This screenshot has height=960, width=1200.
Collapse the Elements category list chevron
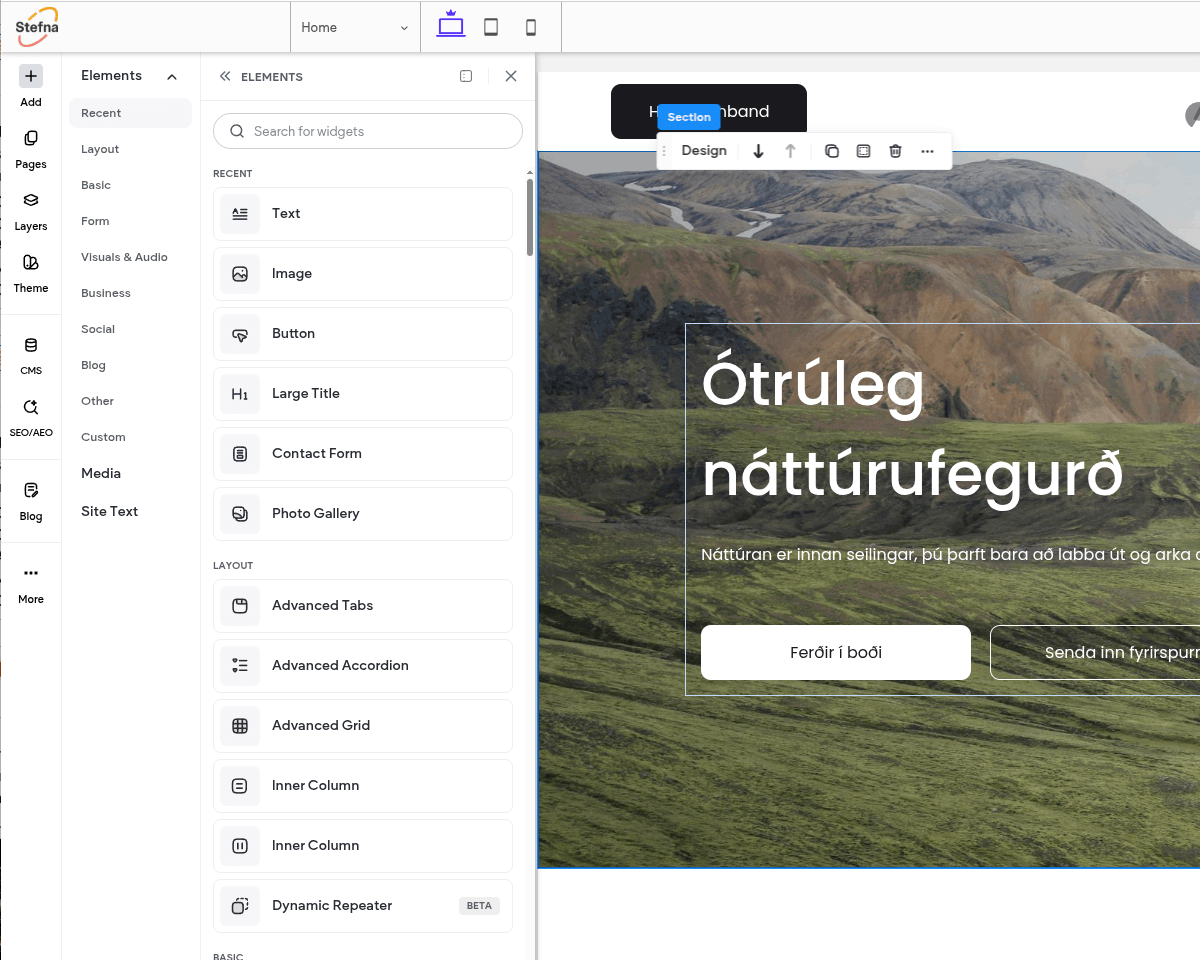pyautogui.click(x=172, y=76)
